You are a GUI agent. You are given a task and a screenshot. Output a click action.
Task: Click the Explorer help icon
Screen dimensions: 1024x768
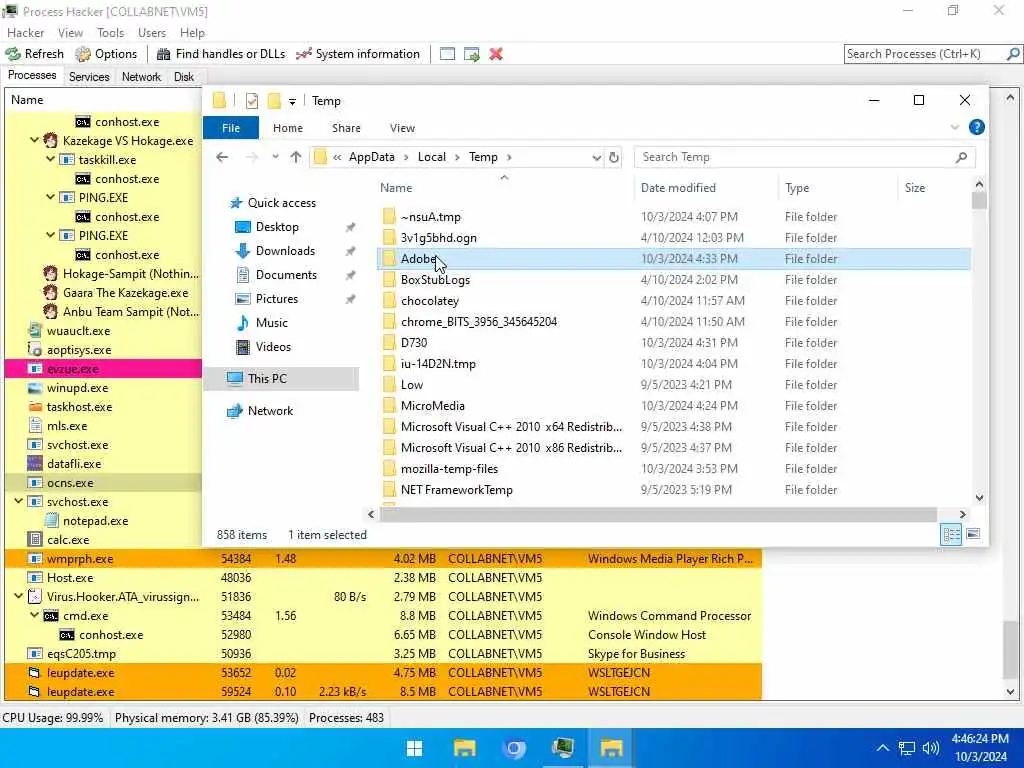[x=976, y=127]
